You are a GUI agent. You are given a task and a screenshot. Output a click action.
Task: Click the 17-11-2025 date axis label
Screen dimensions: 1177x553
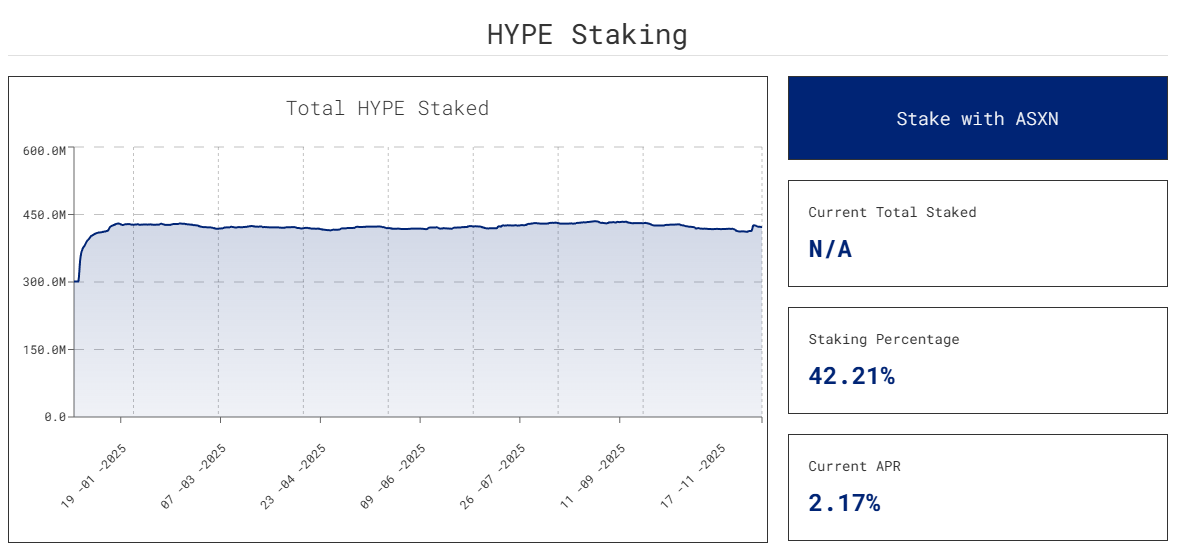694,477
